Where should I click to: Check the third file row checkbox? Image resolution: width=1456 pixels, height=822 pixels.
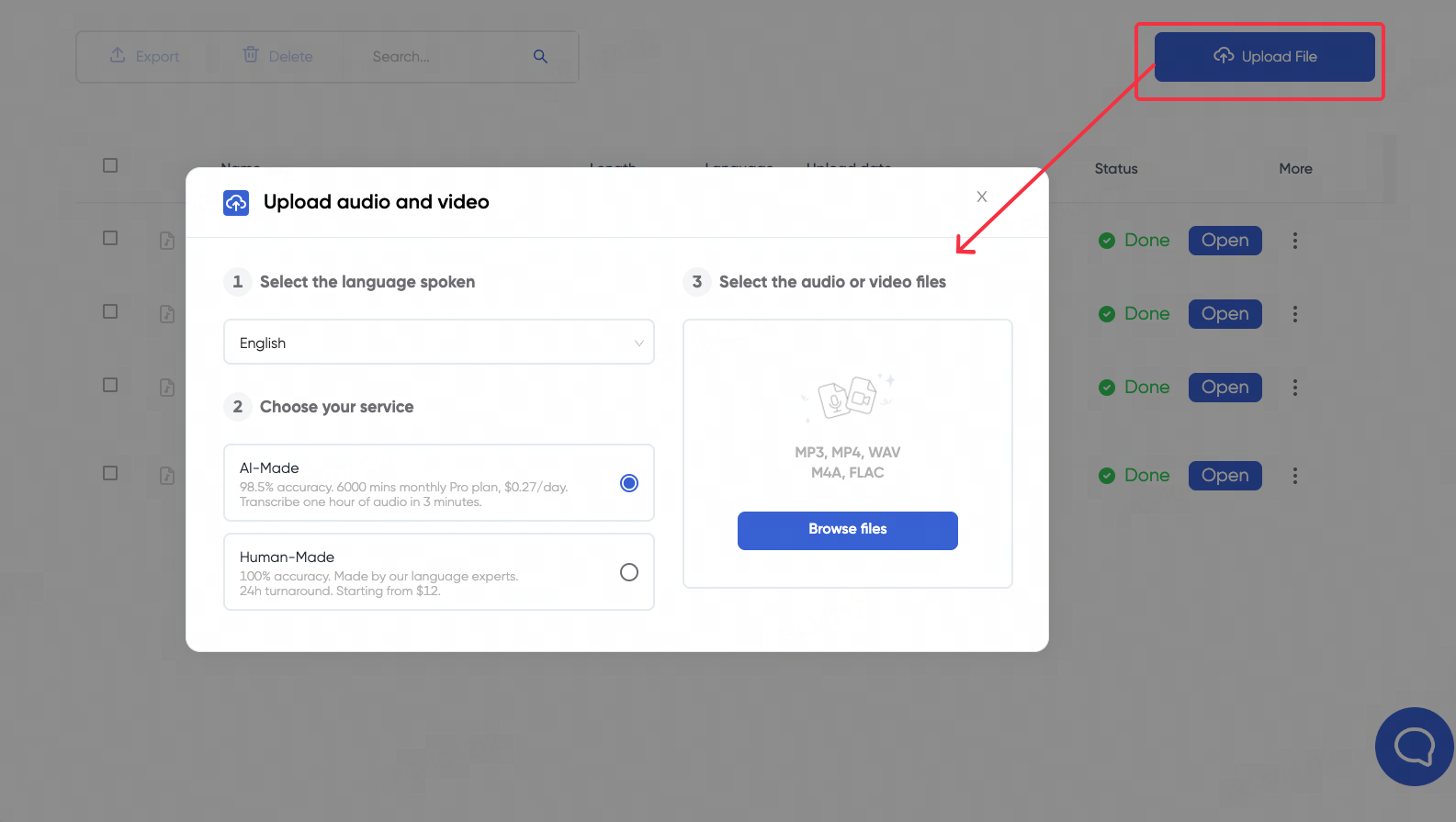point(110,385)
